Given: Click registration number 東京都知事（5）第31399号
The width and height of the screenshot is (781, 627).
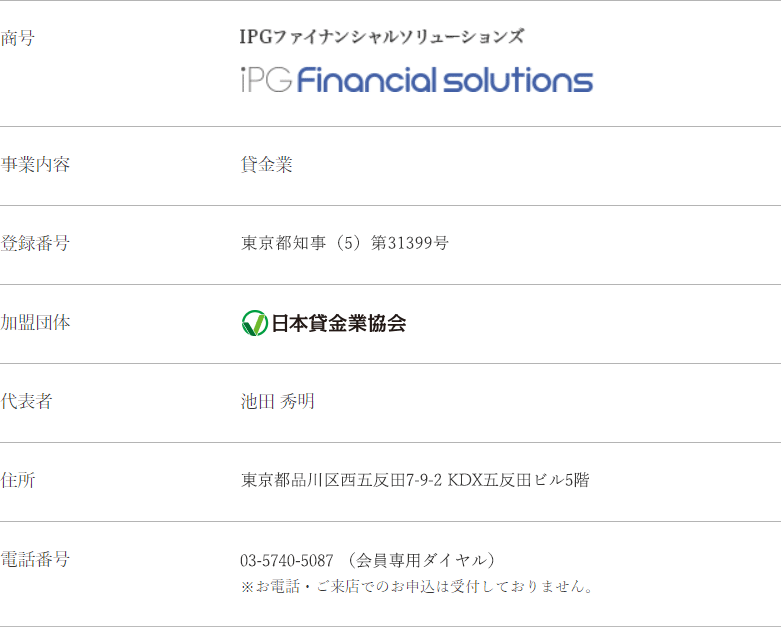Looking at the screenshot, I should [x=344, y=243].
